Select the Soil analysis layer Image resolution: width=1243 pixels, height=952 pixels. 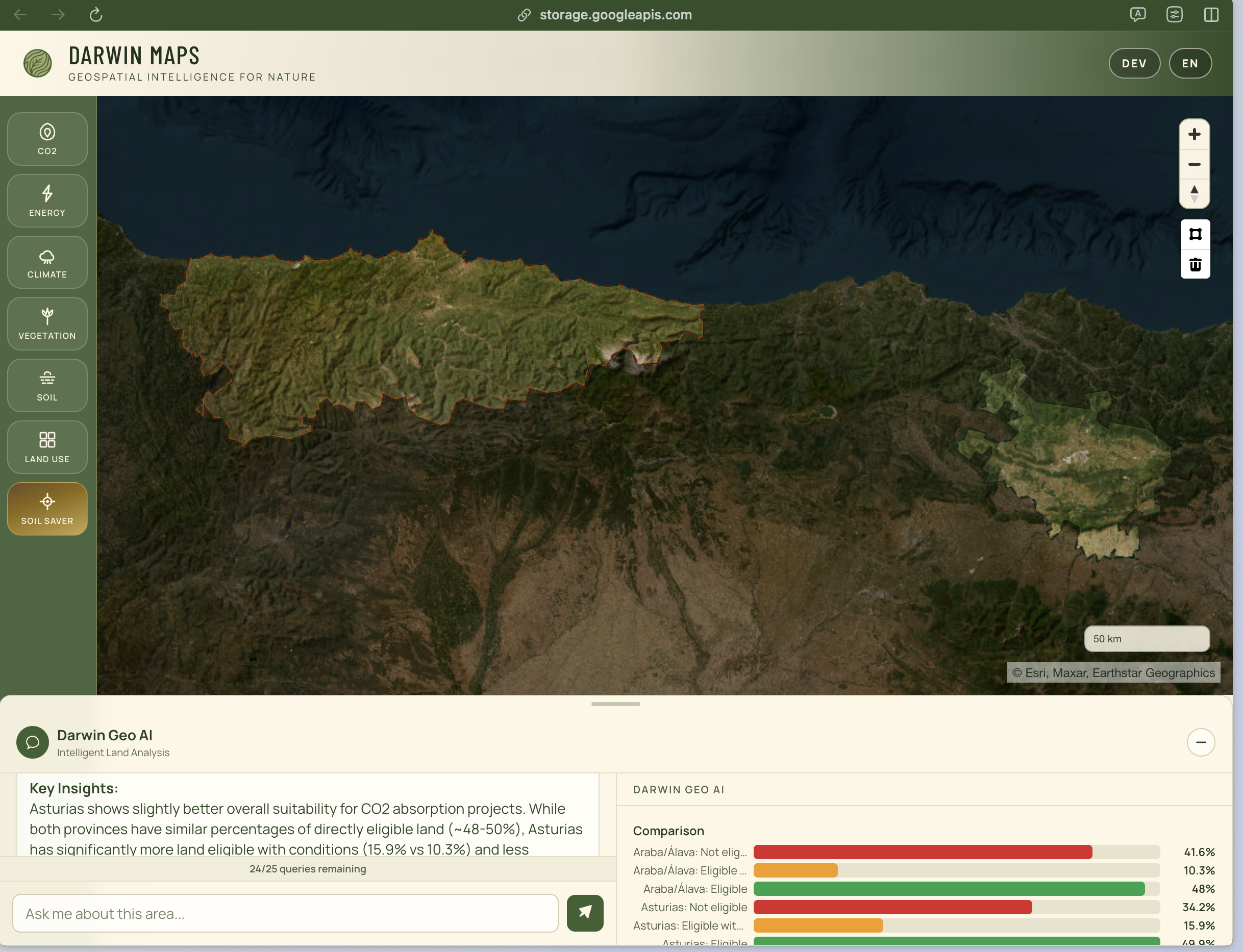(x=47, y=385)
